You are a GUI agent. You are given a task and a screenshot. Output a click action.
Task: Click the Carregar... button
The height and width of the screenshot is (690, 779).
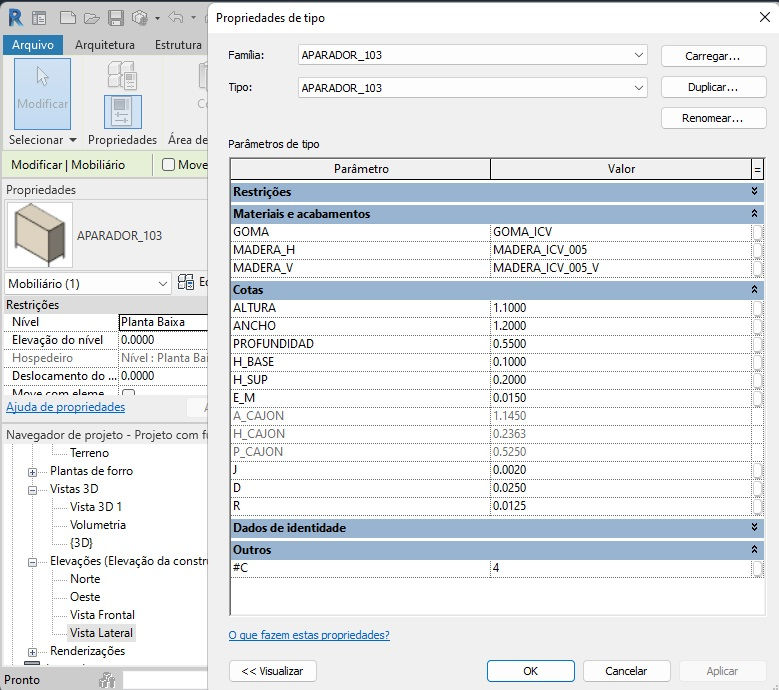pos(713,56)
